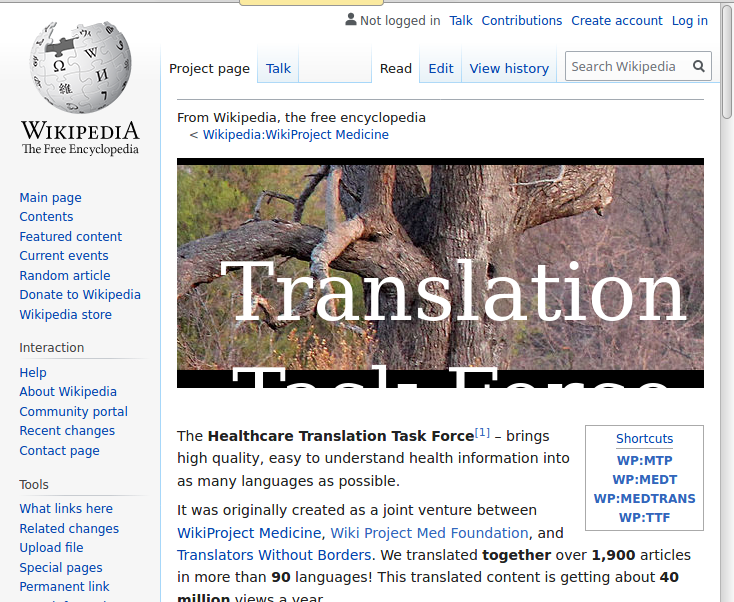Click "From Wikipedia, the free encyclopedia" text
The height and width of the screenshot is (602, 734).
[301, 117]
